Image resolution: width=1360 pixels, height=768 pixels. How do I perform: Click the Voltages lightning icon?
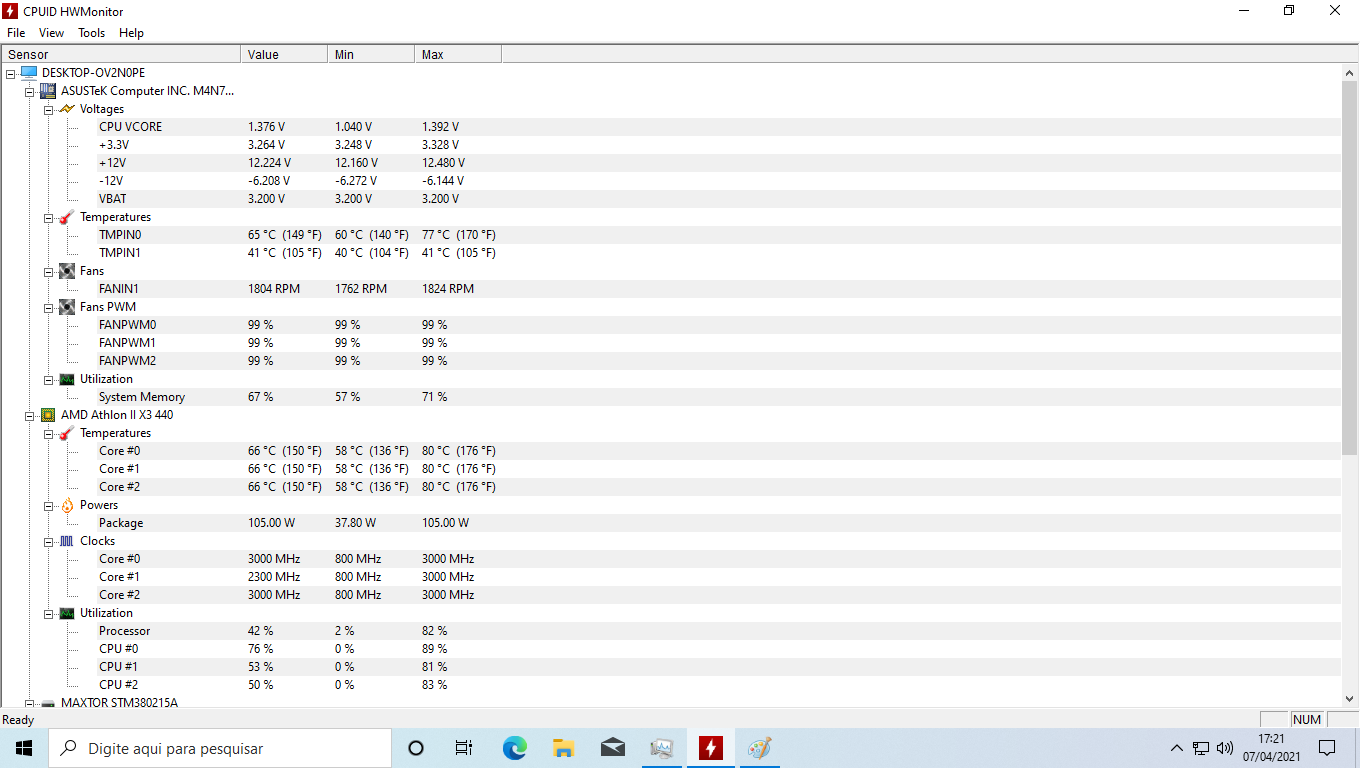click(66, 109)
